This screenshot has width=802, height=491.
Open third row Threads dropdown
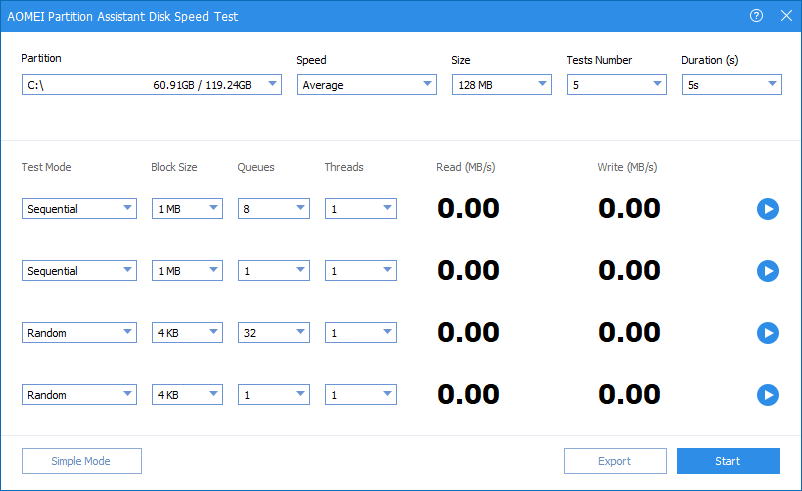[x=361, y=333]
